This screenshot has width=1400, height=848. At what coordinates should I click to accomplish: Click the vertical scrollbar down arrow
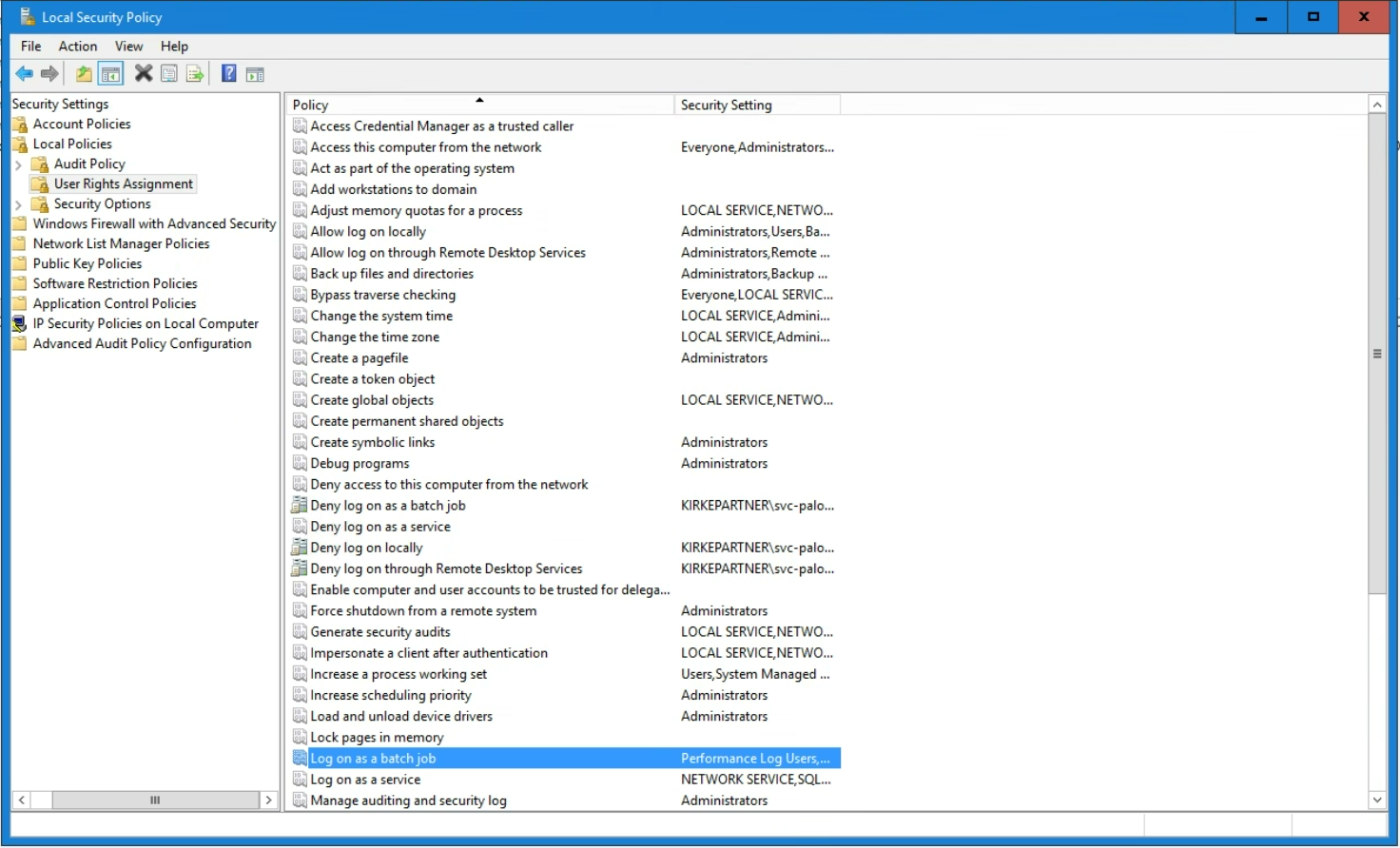[x=1376, y=800]
